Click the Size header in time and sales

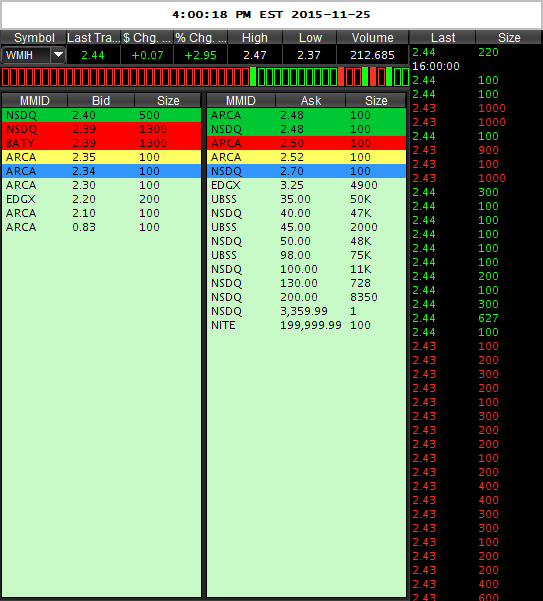point(509,38)
